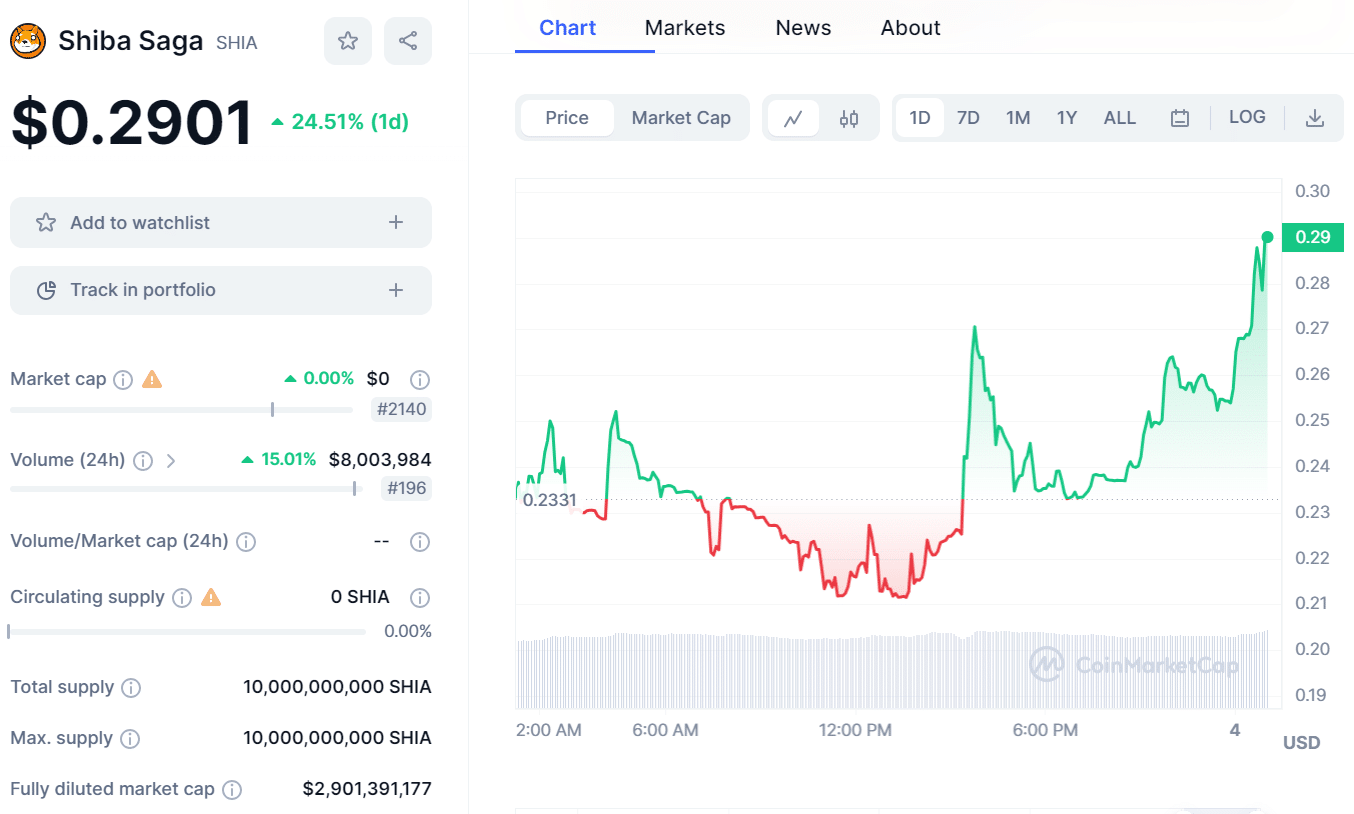Switch to candlestick chart view
Image resolution: width=1354 pixels, height=814 pixels.
point(849,118)
